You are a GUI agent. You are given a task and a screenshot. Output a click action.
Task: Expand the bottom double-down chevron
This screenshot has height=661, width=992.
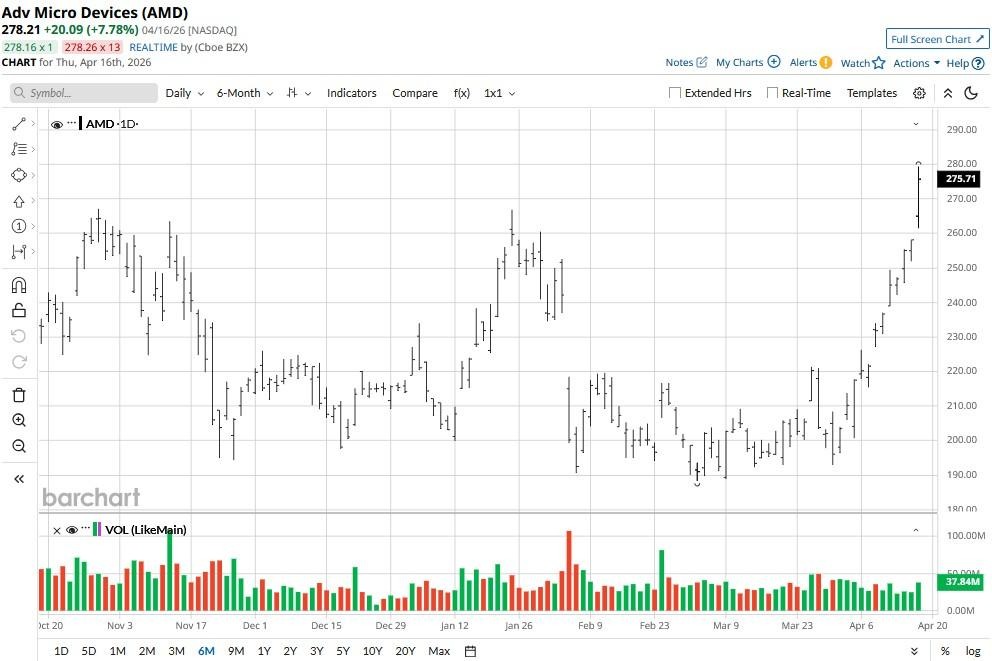pyautogui.click(x=914, y=651)
